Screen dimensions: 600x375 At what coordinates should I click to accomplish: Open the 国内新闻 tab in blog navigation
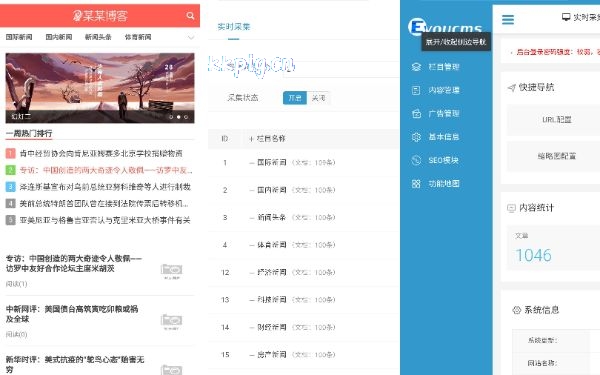(59, 37)
